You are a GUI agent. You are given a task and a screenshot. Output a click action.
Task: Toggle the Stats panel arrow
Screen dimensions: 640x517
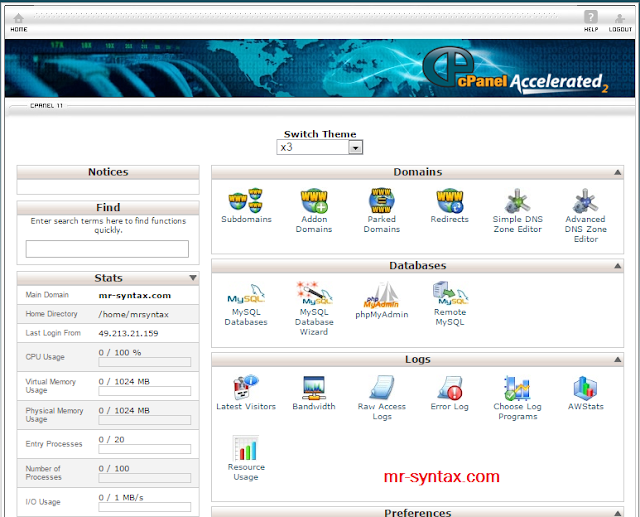[193, 278]
